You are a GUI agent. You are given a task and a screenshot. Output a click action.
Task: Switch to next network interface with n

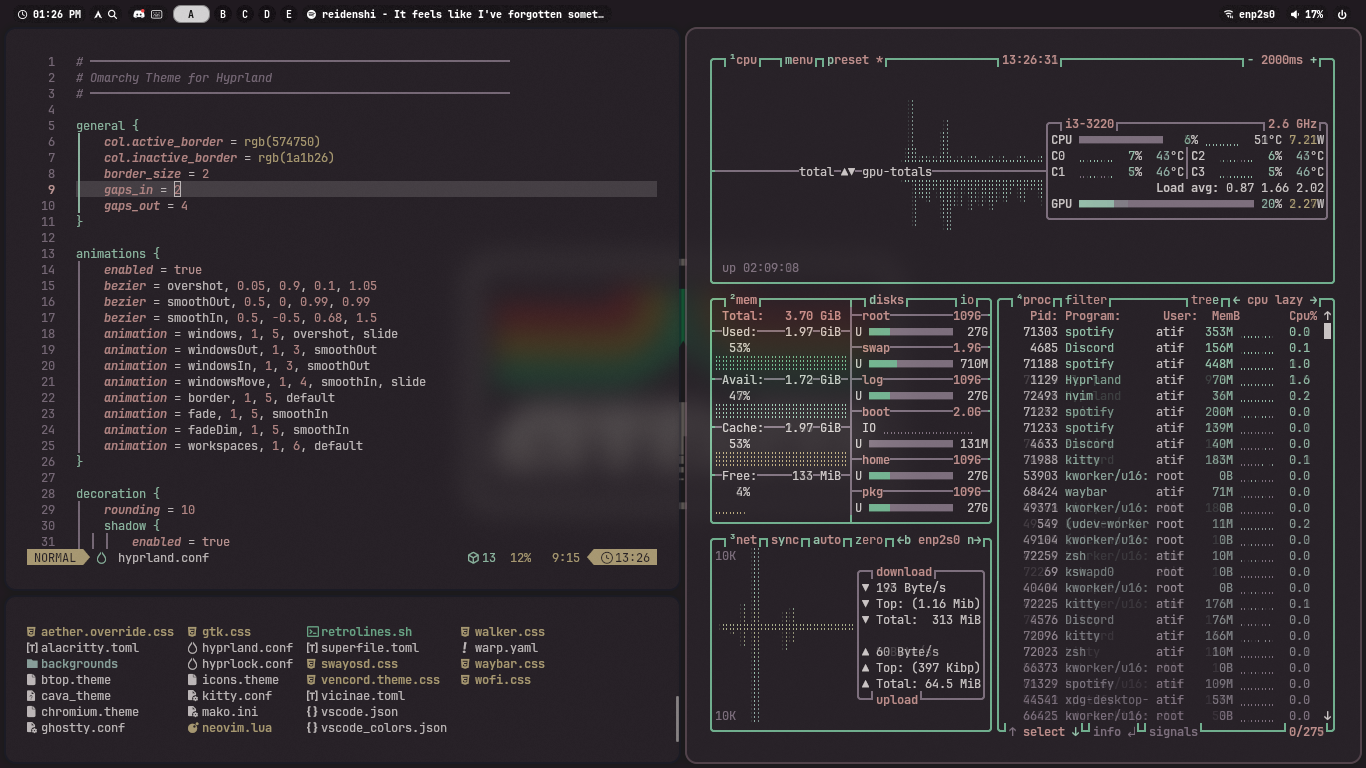pyautogui.click(x=974, y=540)
